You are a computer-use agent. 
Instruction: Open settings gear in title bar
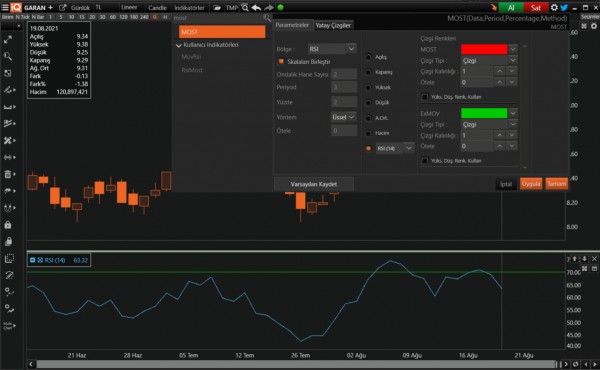coord(554,7)
